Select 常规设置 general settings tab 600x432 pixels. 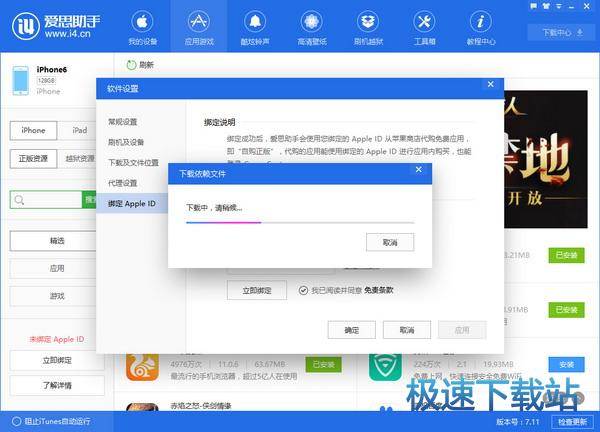[122, 122]
